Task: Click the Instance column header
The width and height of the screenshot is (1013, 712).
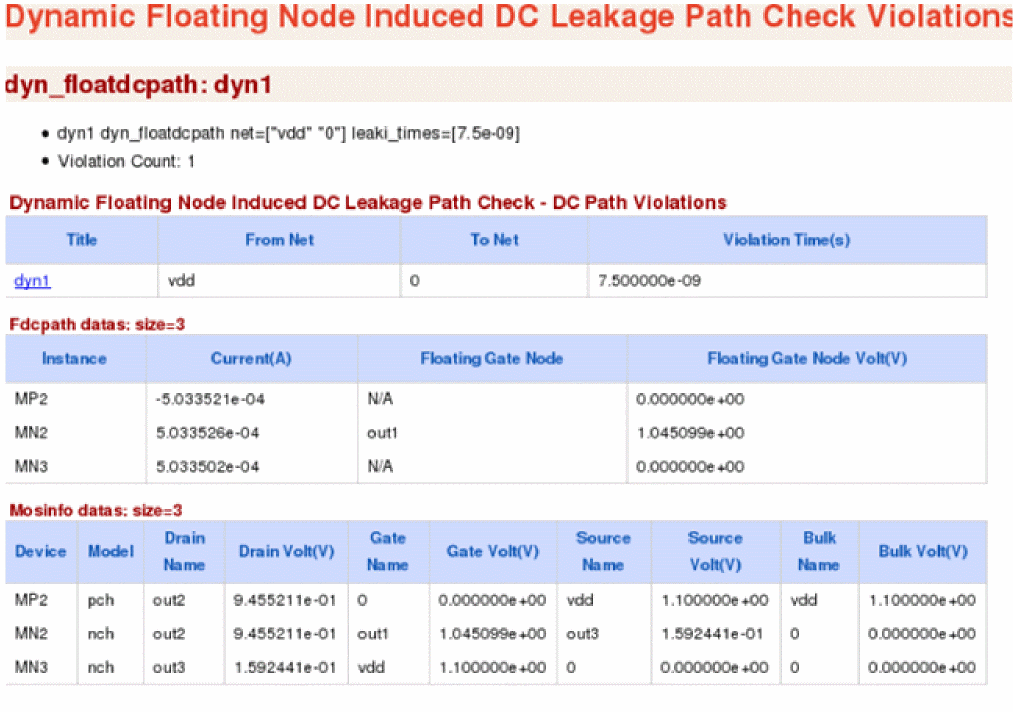Action: point(74,358)
